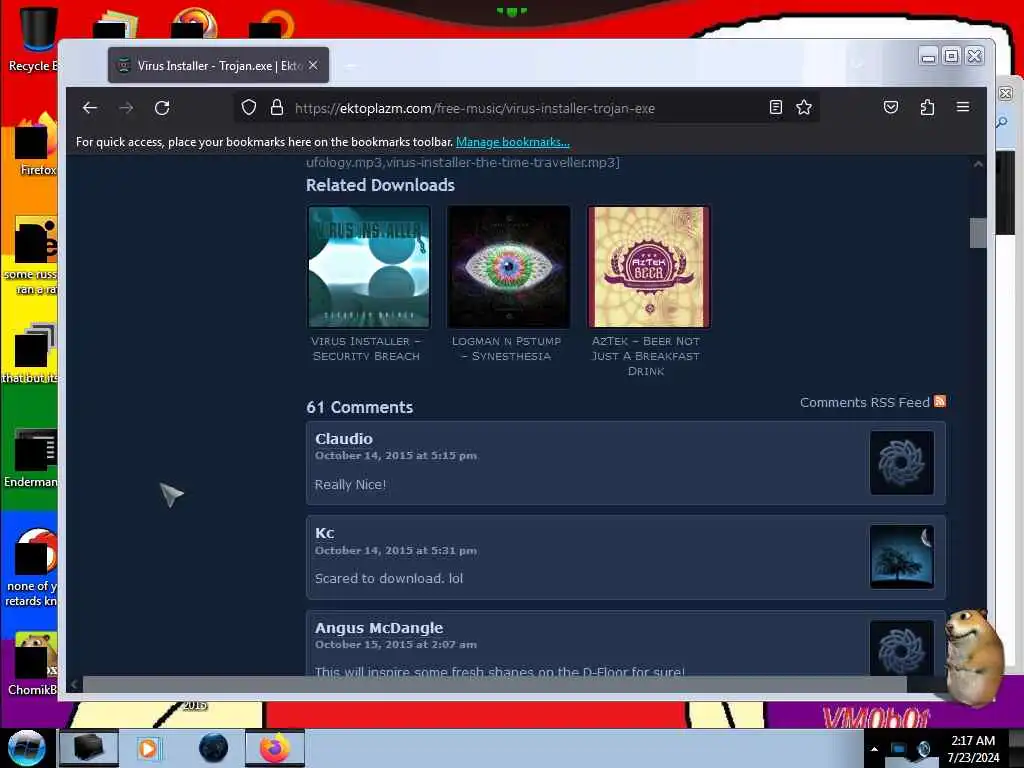Viewport: 1024px width, 768px height.
Task: Click commenter name Claudio
Action: tap(344, 439)
